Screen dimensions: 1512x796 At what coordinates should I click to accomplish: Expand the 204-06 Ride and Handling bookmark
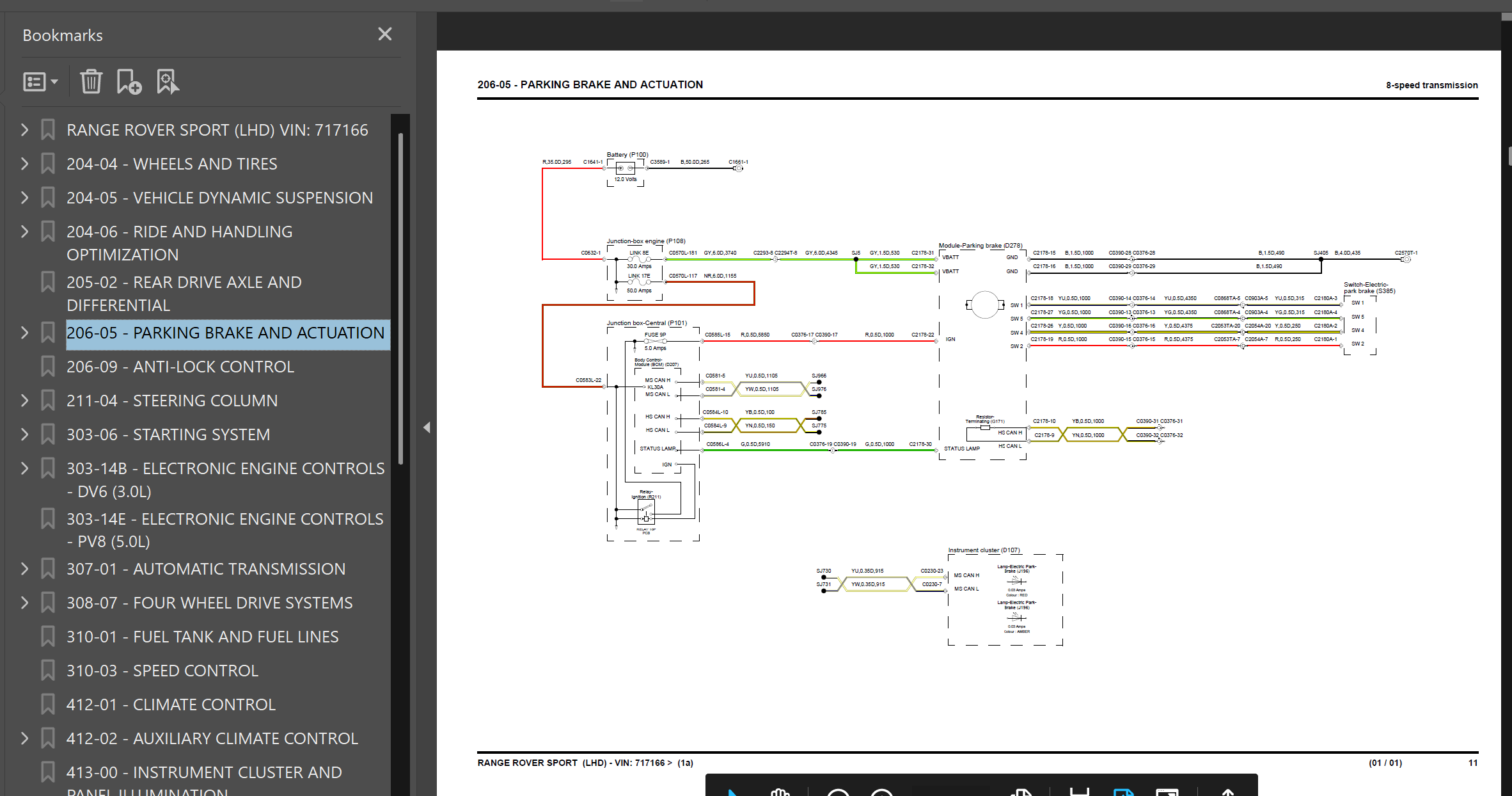(x=24, y=232)
